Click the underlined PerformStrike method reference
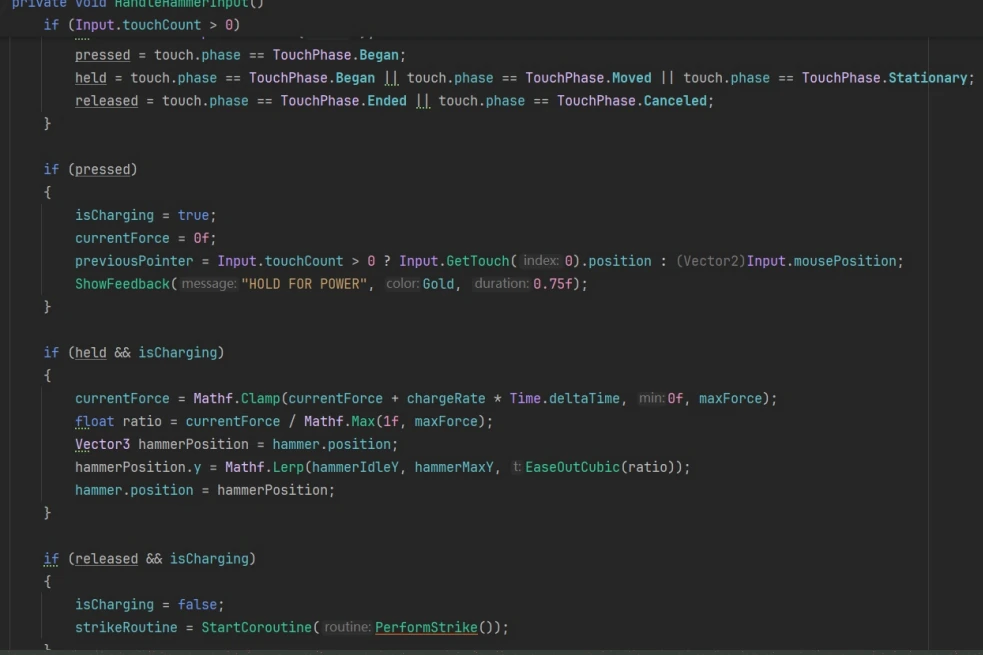 (426, 627)
